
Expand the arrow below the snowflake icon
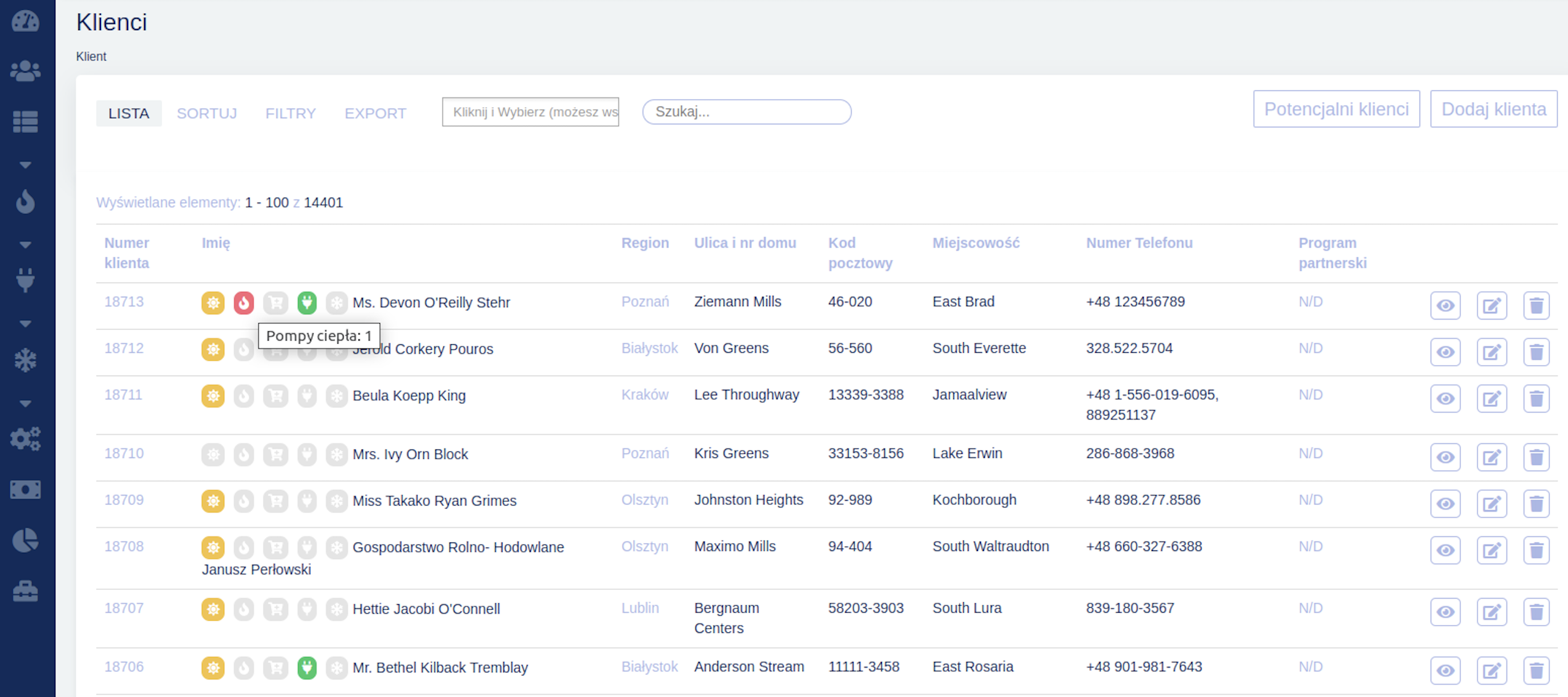tap(25, 404)
